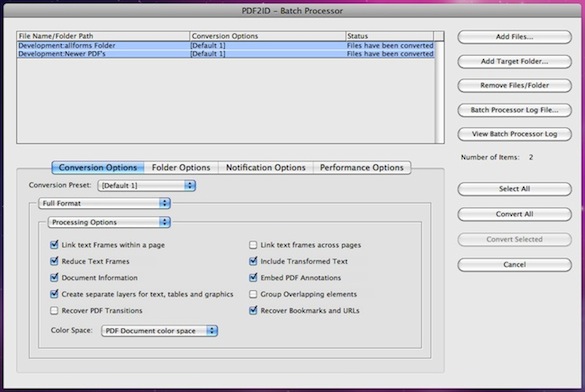This screenshot has height=392, width=585.
Task: Toggle Recover Bookmarks and URLs checkbox
Action: [x=253, y=310]
